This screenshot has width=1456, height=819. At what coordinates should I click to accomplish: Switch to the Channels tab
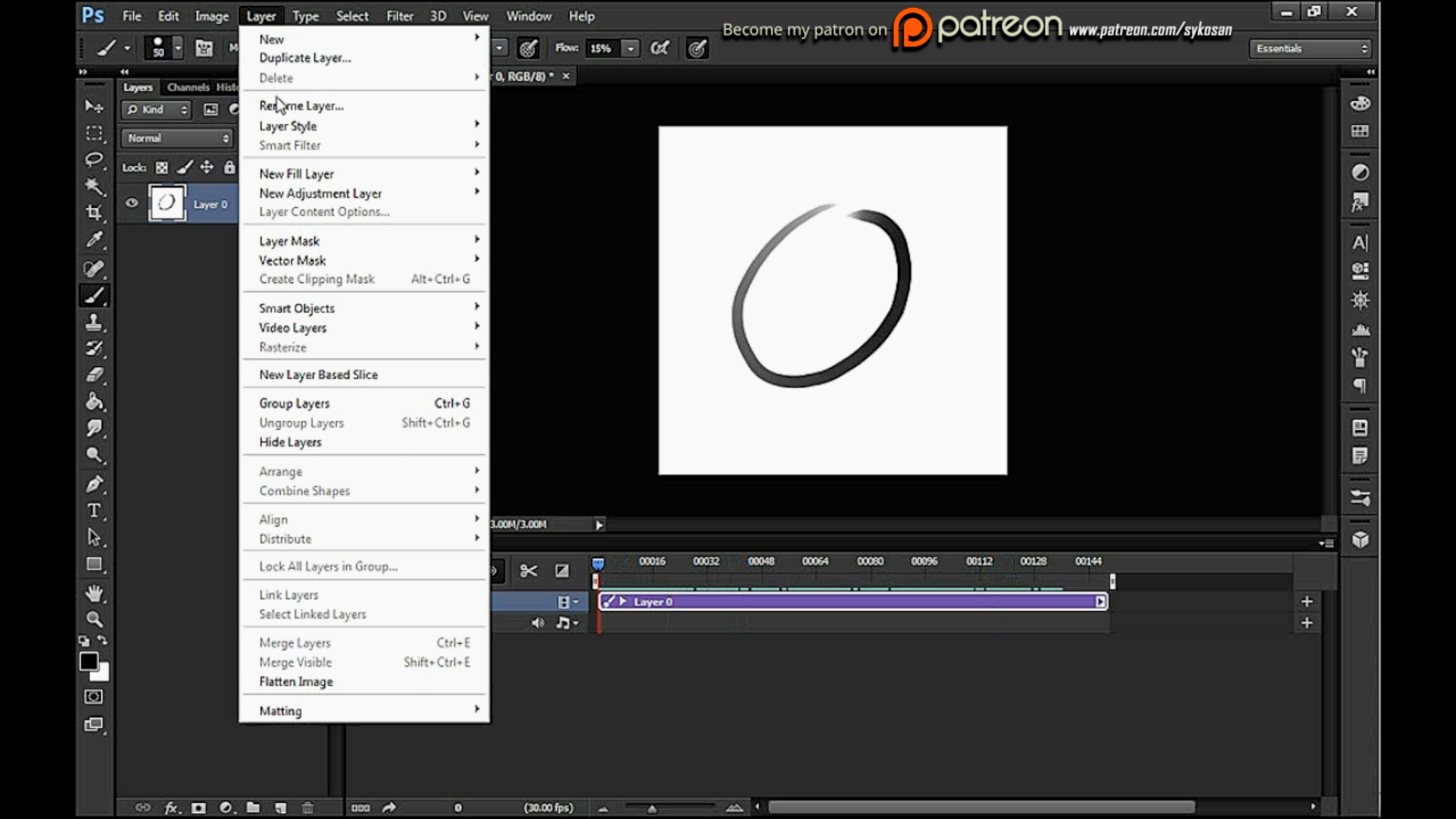187,87
